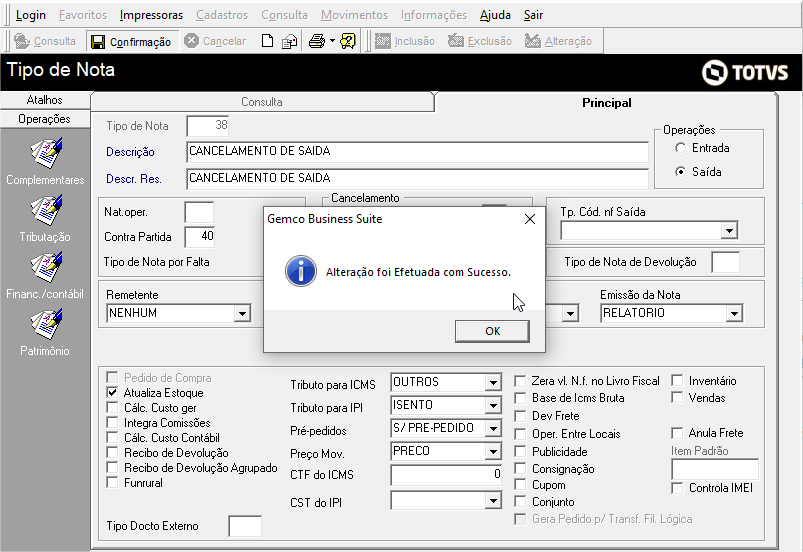Switch to the Consulta tab
The width and height of the screenshot is (803, 552).
262,102
